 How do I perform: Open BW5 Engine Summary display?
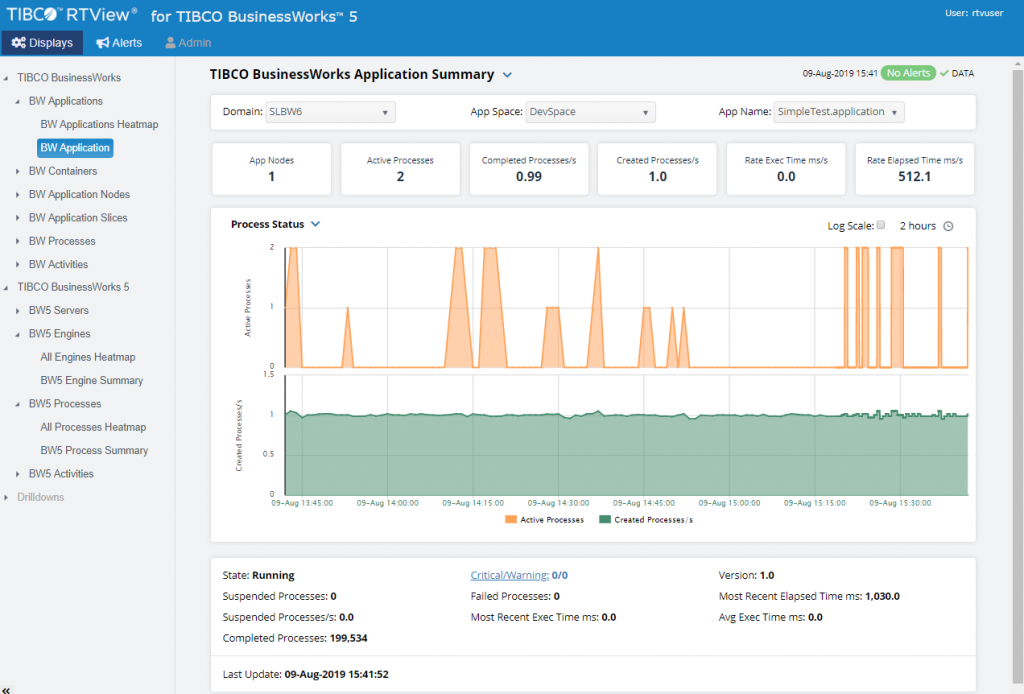(91, 381)
